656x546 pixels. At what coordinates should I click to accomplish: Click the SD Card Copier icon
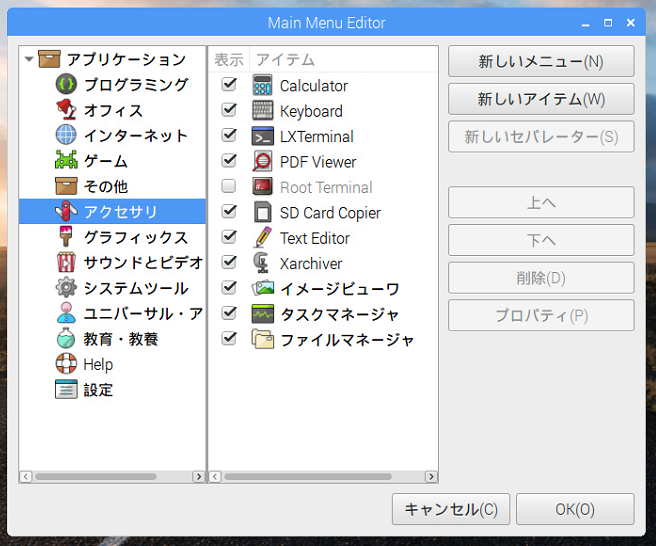click(x=263, y=212)
